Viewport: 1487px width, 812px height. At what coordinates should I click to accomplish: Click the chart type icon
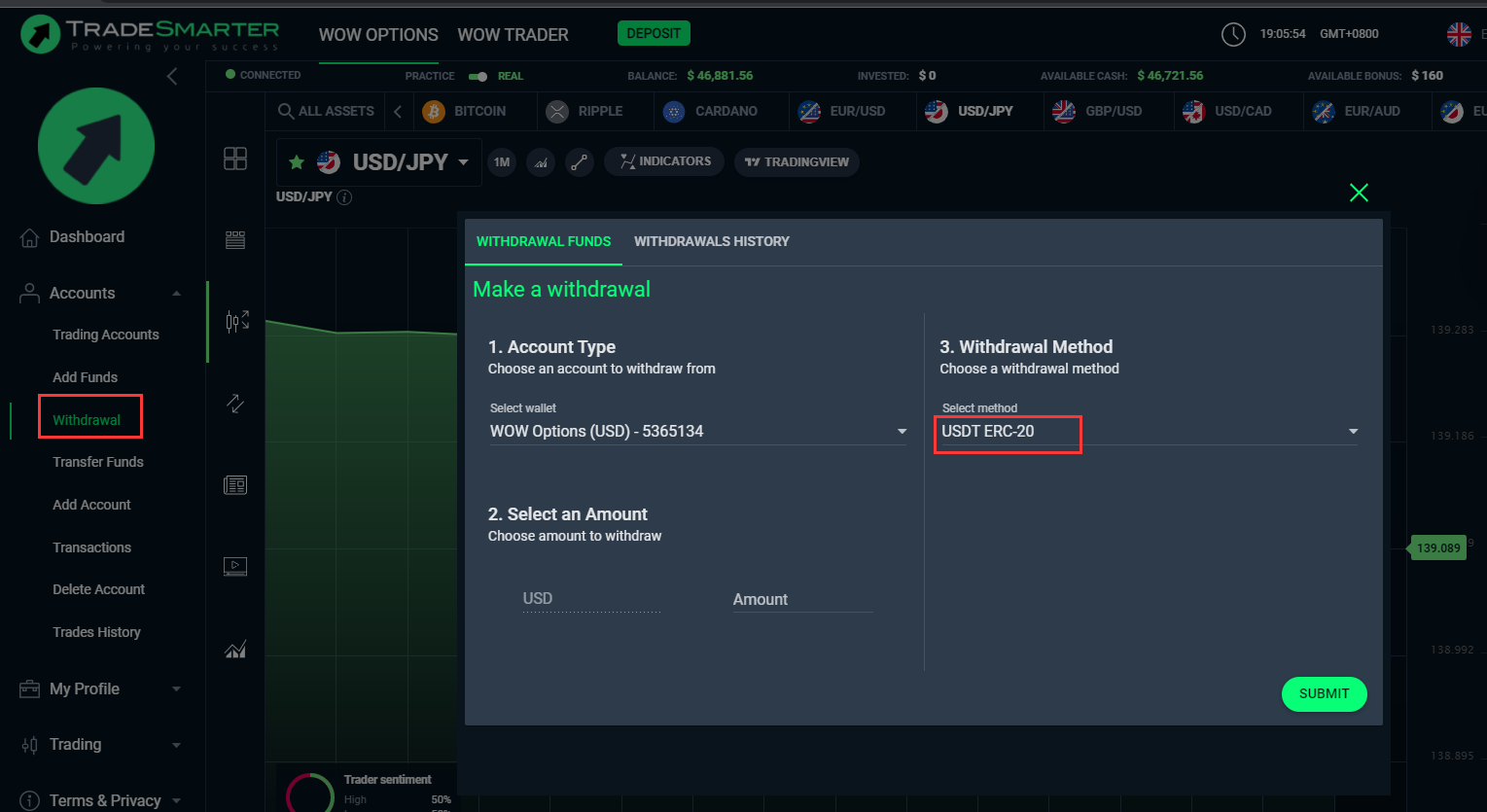[541, 162]
